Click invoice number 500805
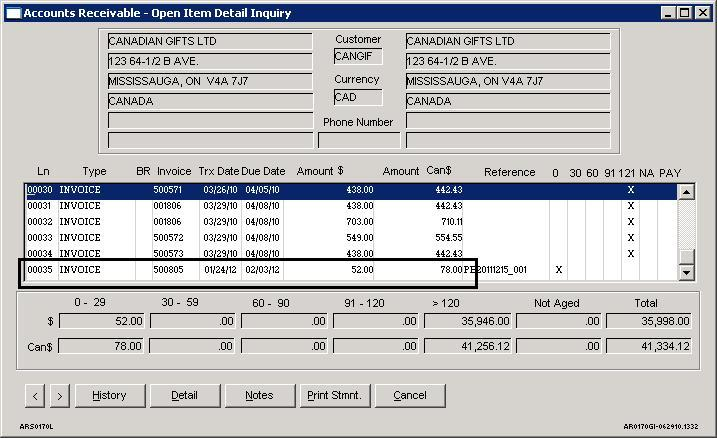 click(x=168, y=270)
